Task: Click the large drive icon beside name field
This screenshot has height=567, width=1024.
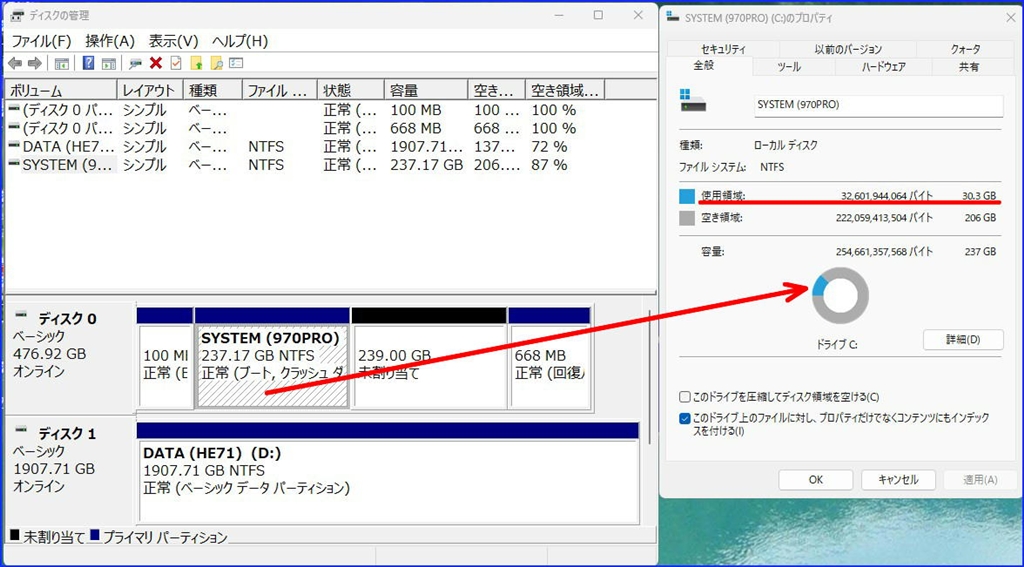Action: 693,100
